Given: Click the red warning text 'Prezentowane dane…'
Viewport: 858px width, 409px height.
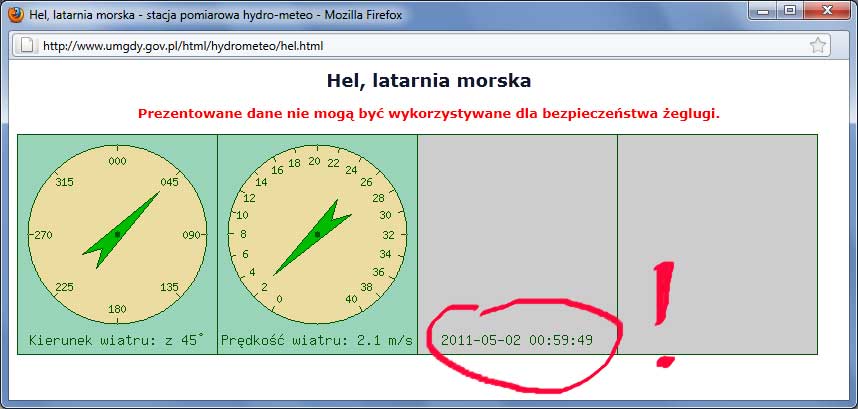Looking at the screenshot, I should pyautogui.click(x=429, y=114).
